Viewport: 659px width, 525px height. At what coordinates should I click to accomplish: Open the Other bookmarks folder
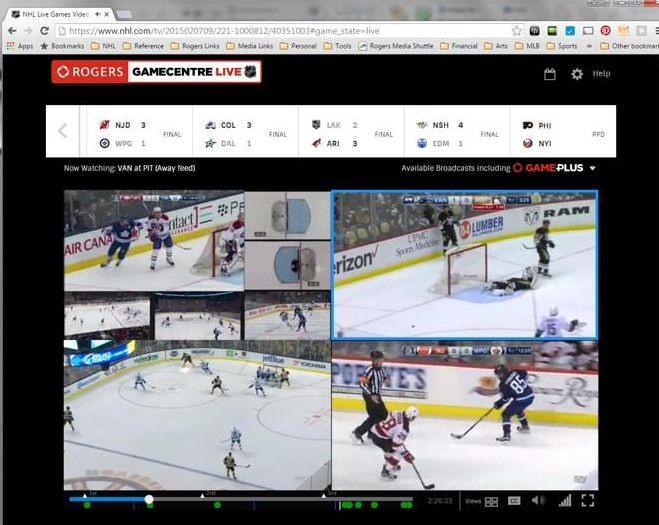coord(629,46)
